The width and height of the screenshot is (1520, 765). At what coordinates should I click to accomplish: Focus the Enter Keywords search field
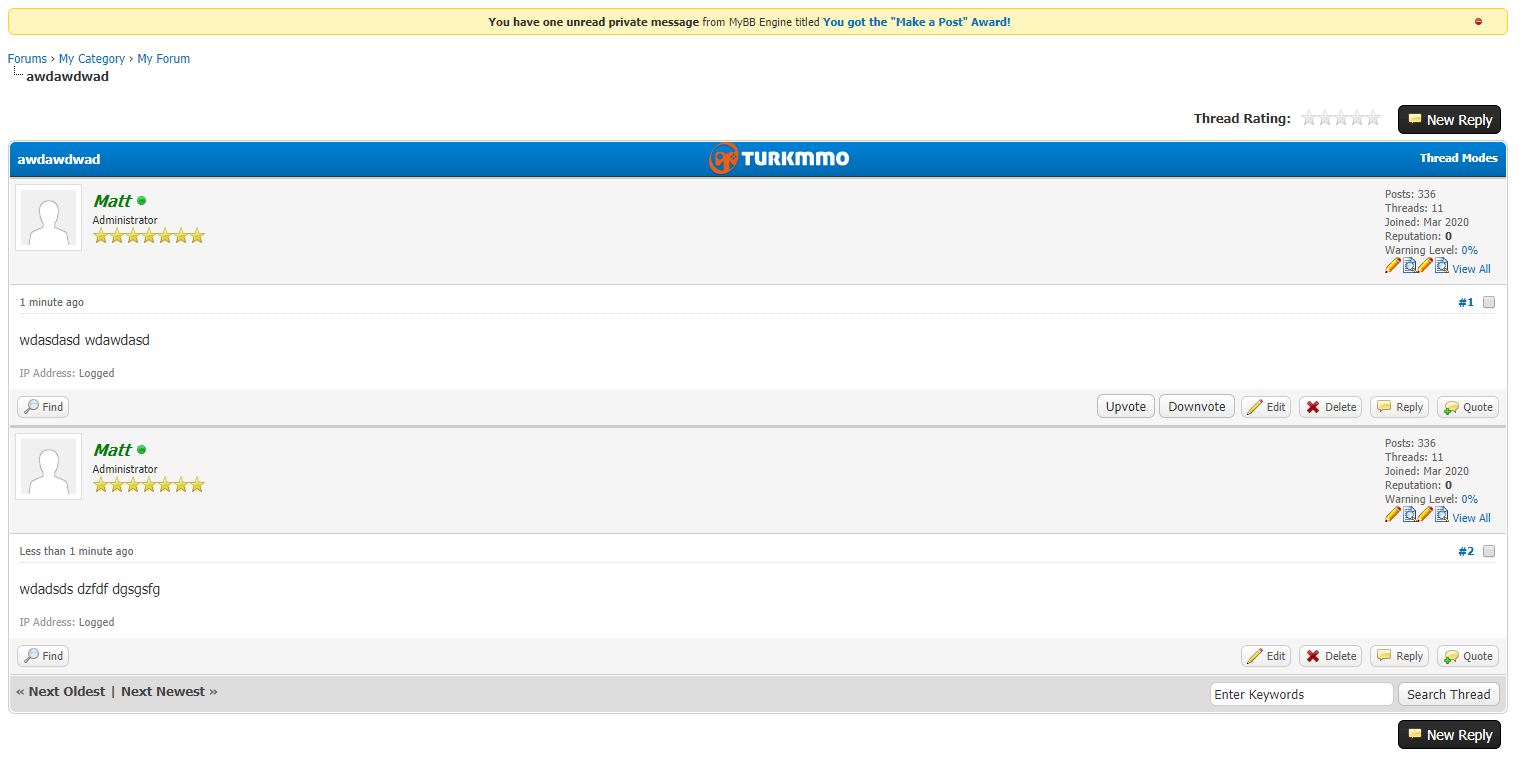tap(1301, 694)
